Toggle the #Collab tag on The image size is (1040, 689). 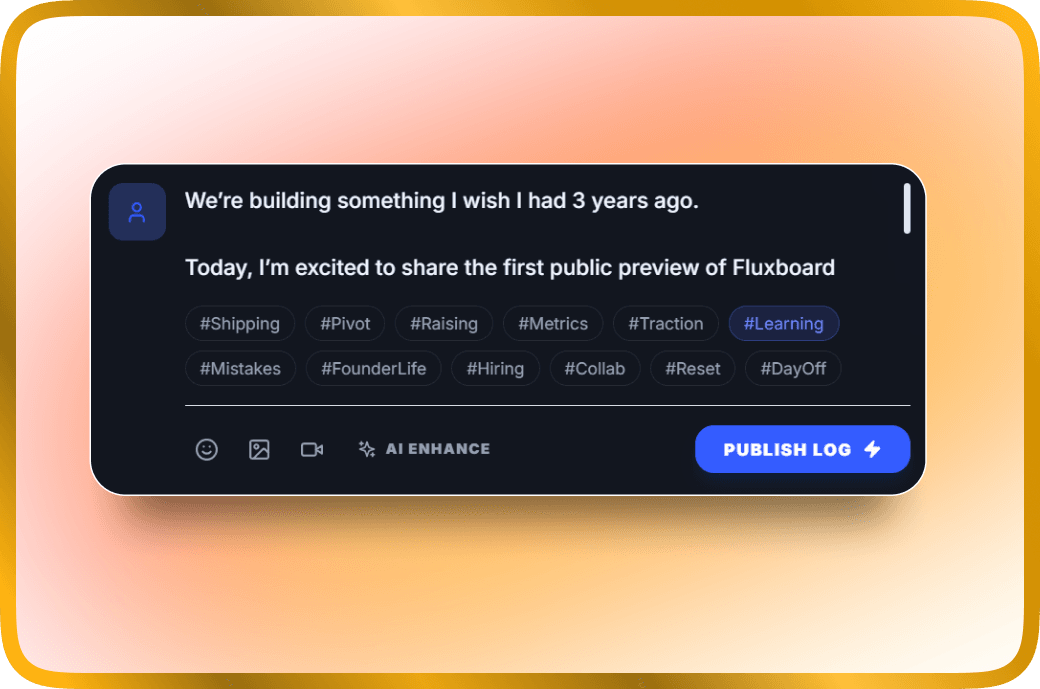pos(595,368)
